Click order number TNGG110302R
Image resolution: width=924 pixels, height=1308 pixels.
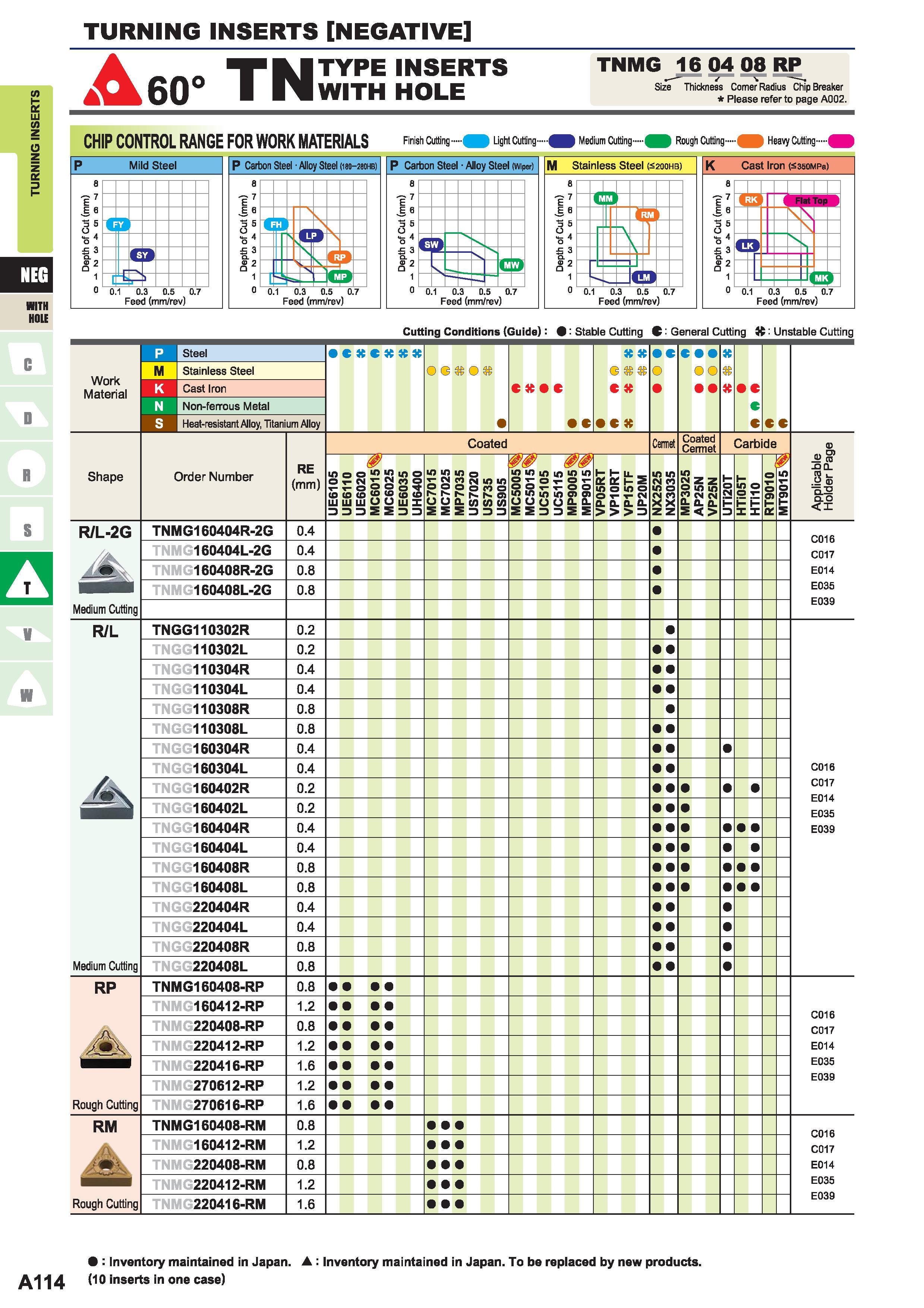pos(201,630)
